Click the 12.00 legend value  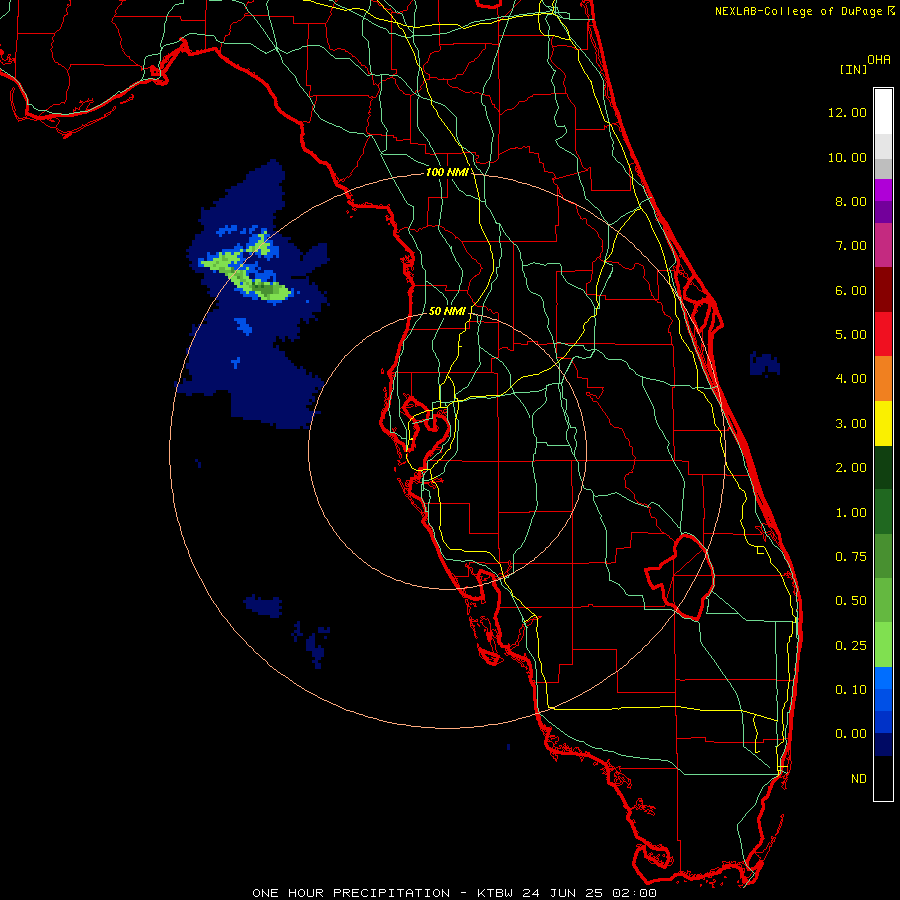(847, 112)
